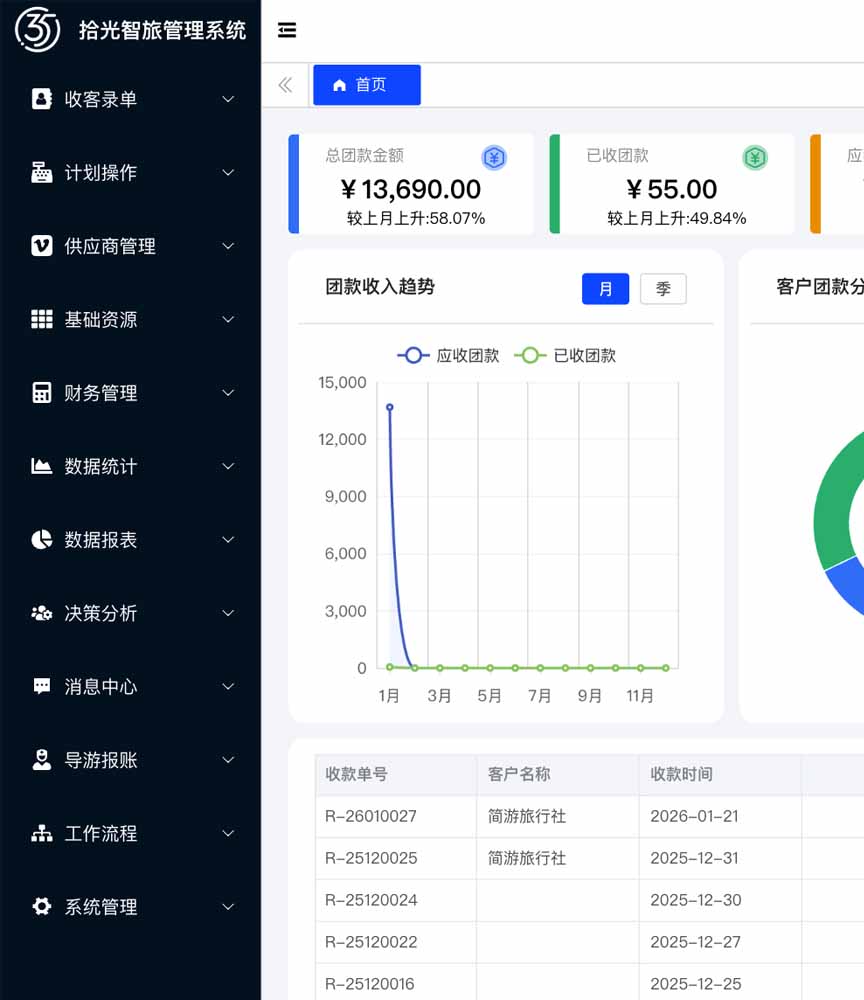Open the 收客录单 sidebar menu

point(130,99)
